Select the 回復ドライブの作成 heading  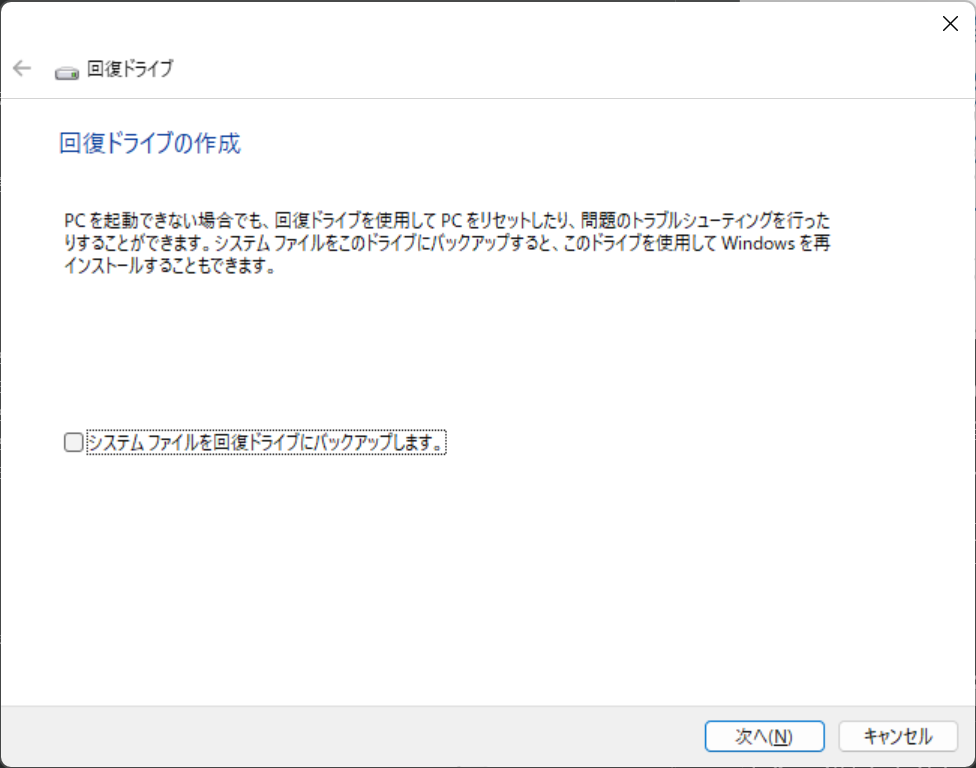coord(148,143)
